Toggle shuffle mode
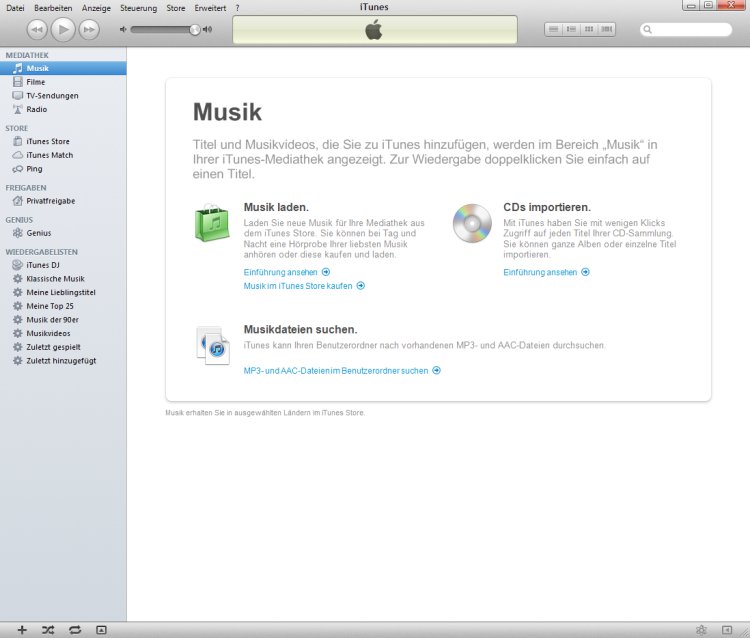 48,630
